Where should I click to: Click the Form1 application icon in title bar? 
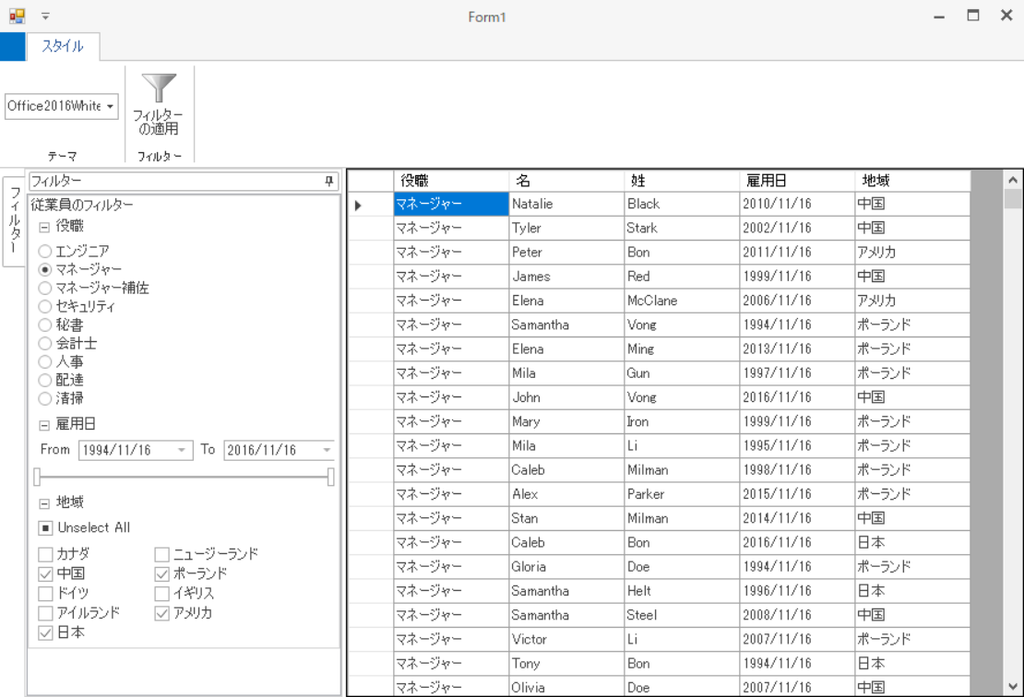coord(17,16)
